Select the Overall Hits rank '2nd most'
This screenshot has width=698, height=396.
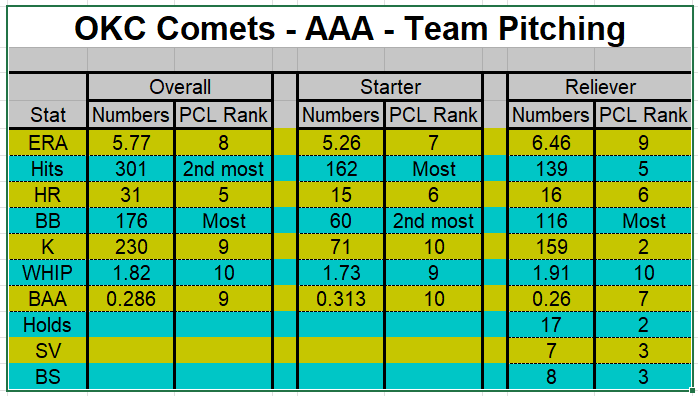click(x=223, y=169)
